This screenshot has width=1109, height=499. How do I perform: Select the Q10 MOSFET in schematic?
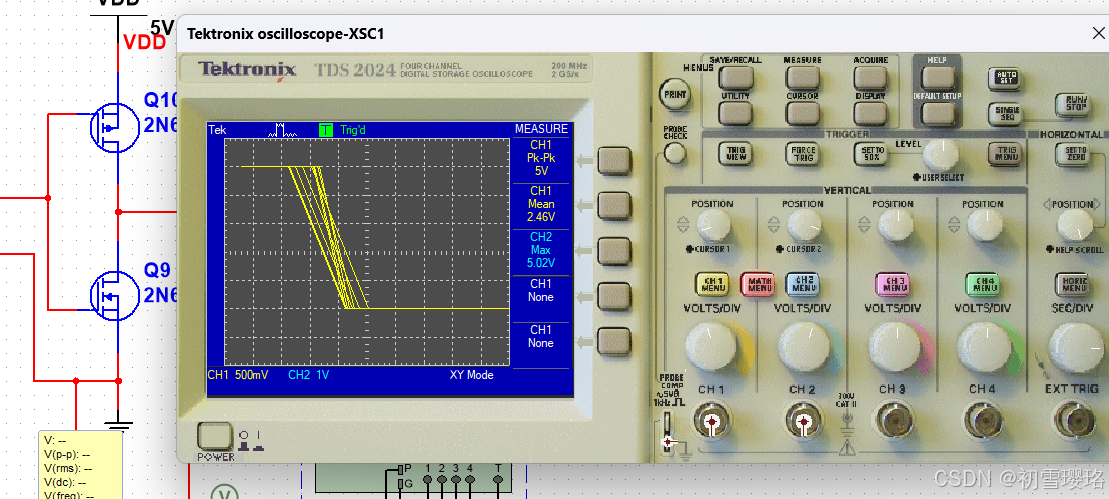coord(113,128)
